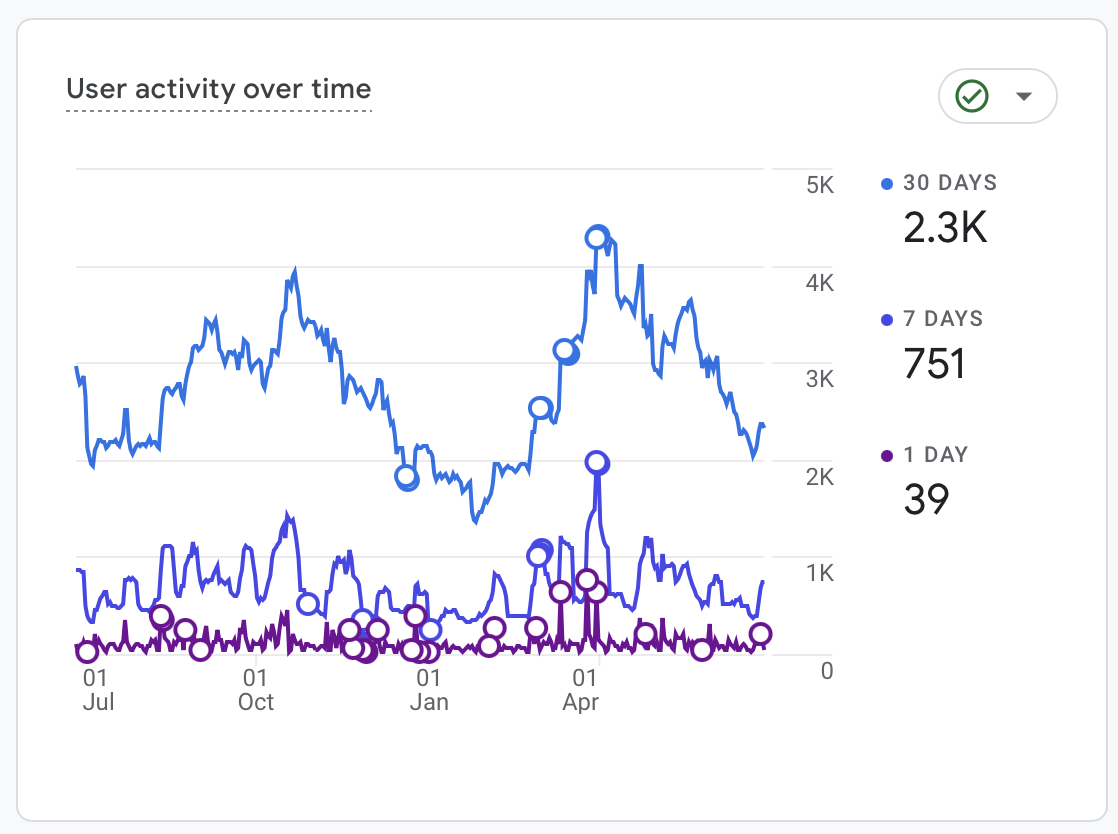Screen dimensions: 1118x834
Task: Click the 7 DAYS legend label
Action: (943, 319)
